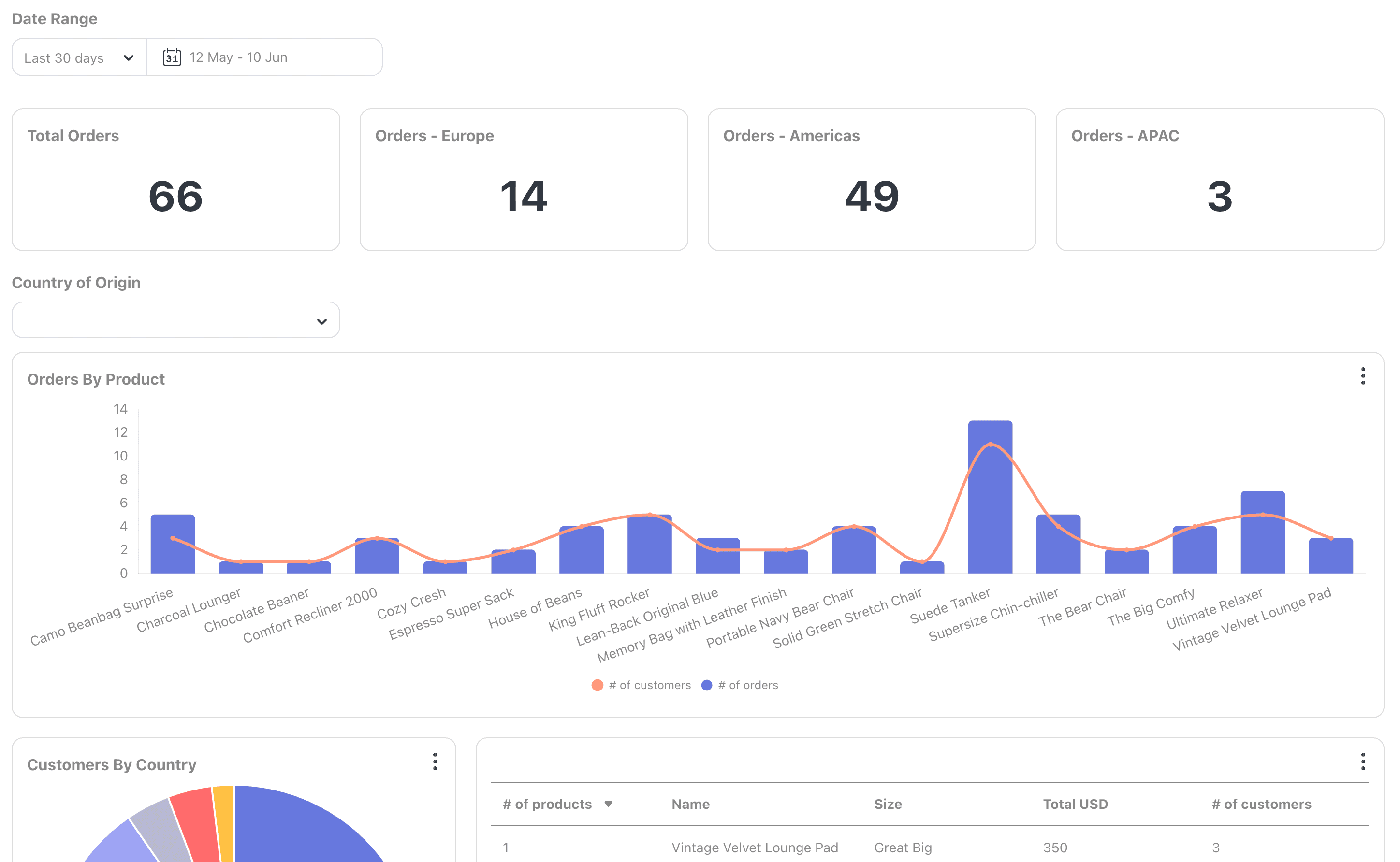Open the products table three-dot menu
Image resolution: width=1400 pixels, height=862 pixels.
click(1362, 761)
